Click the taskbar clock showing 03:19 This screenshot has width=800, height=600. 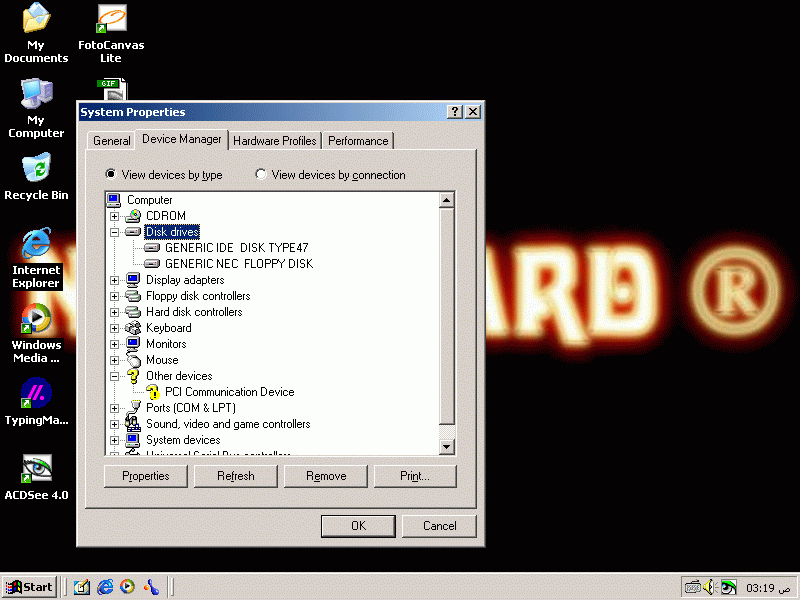point(767,588)
